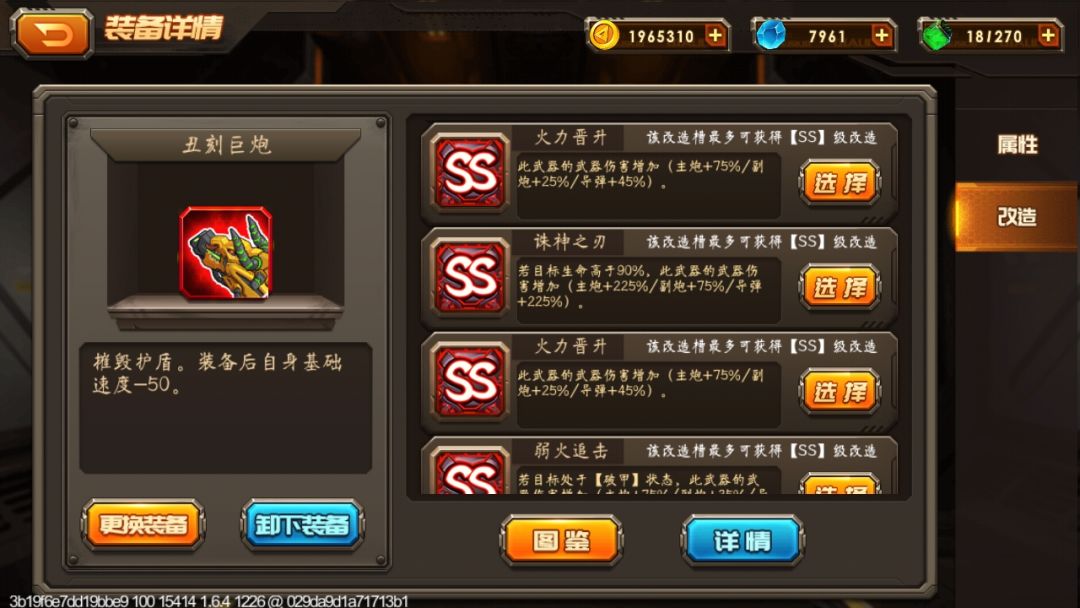Click the orange back arrow button
This screenshot has height=608, width=1080.
52,32
